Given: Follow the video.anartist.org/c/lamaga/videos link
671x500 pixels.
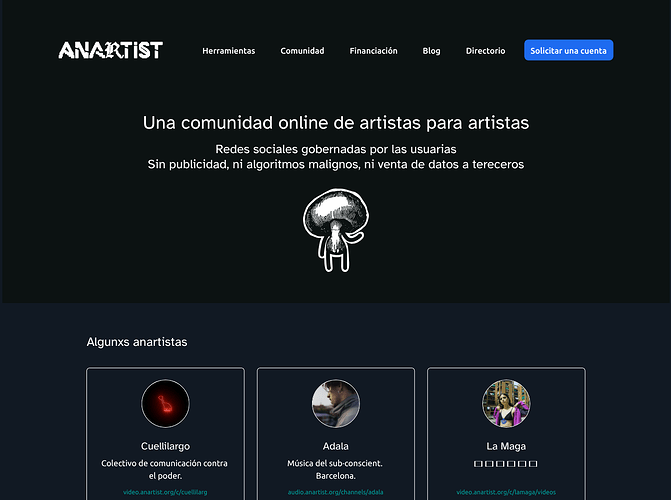Looking at the screenshot, I should pos(506,492).
